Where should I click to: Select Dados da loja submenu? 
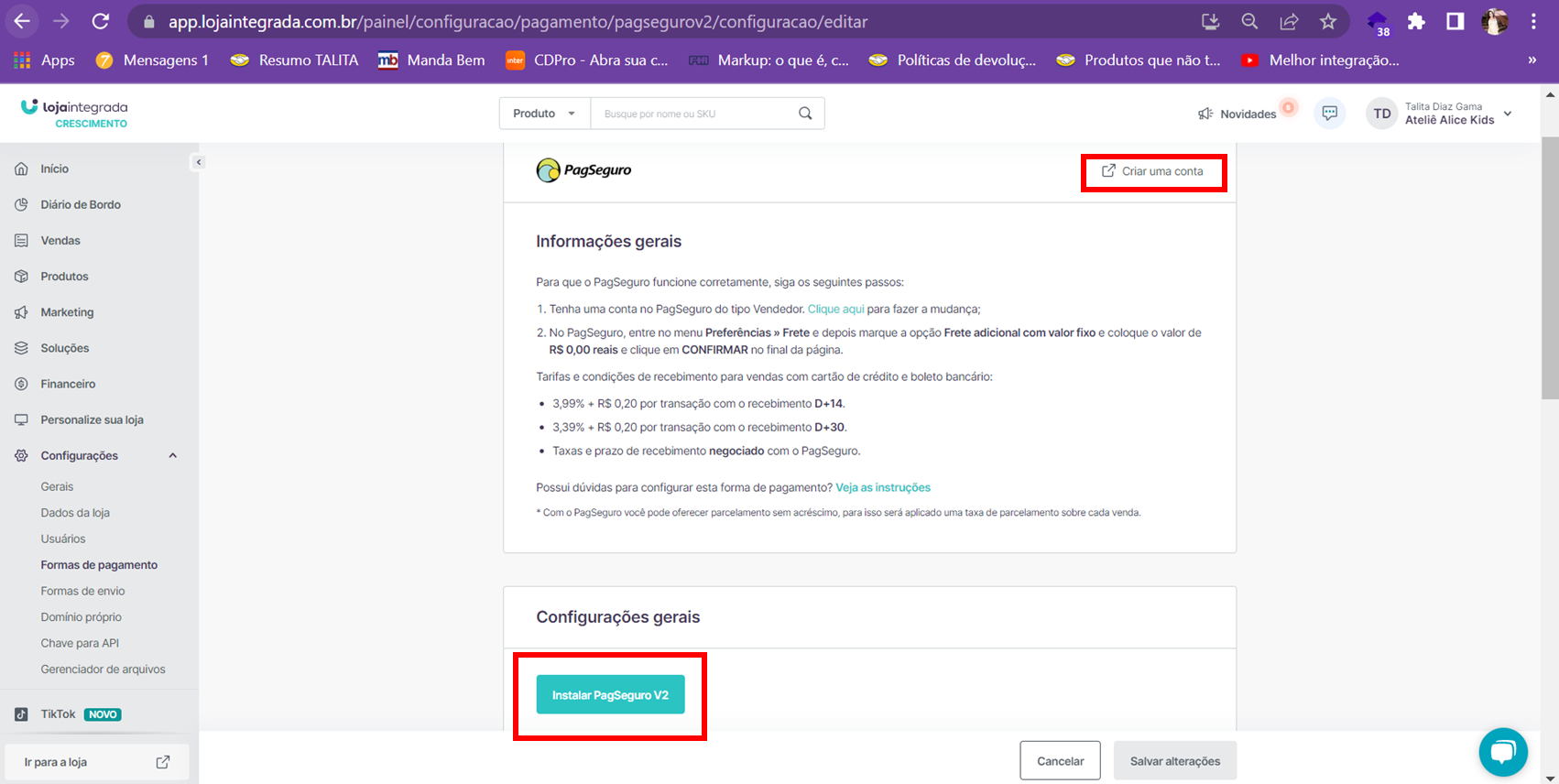[x=75, y=513]
